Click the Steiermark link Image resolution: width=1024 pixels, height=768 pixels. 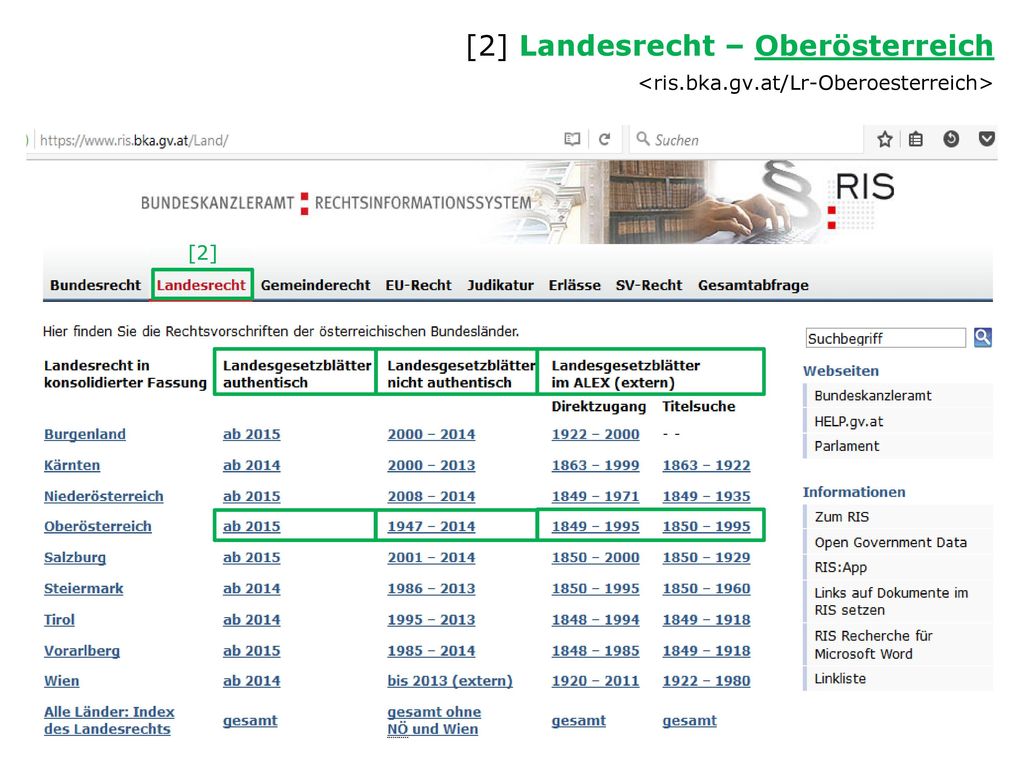point(84,588)
